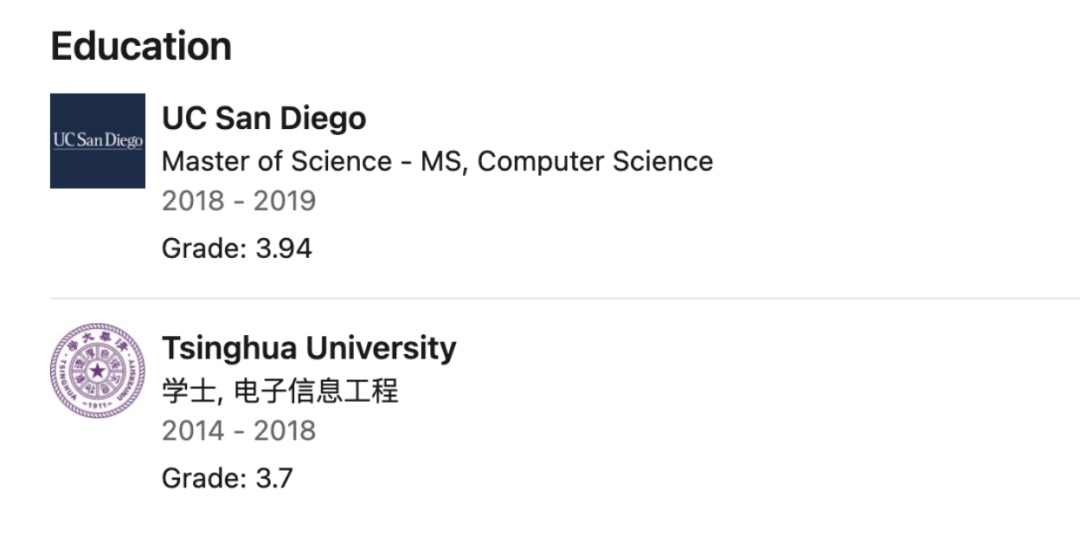Click the Tsinghua University purple seal
This screenshot has height=542, width=1080.
[98, 371]
